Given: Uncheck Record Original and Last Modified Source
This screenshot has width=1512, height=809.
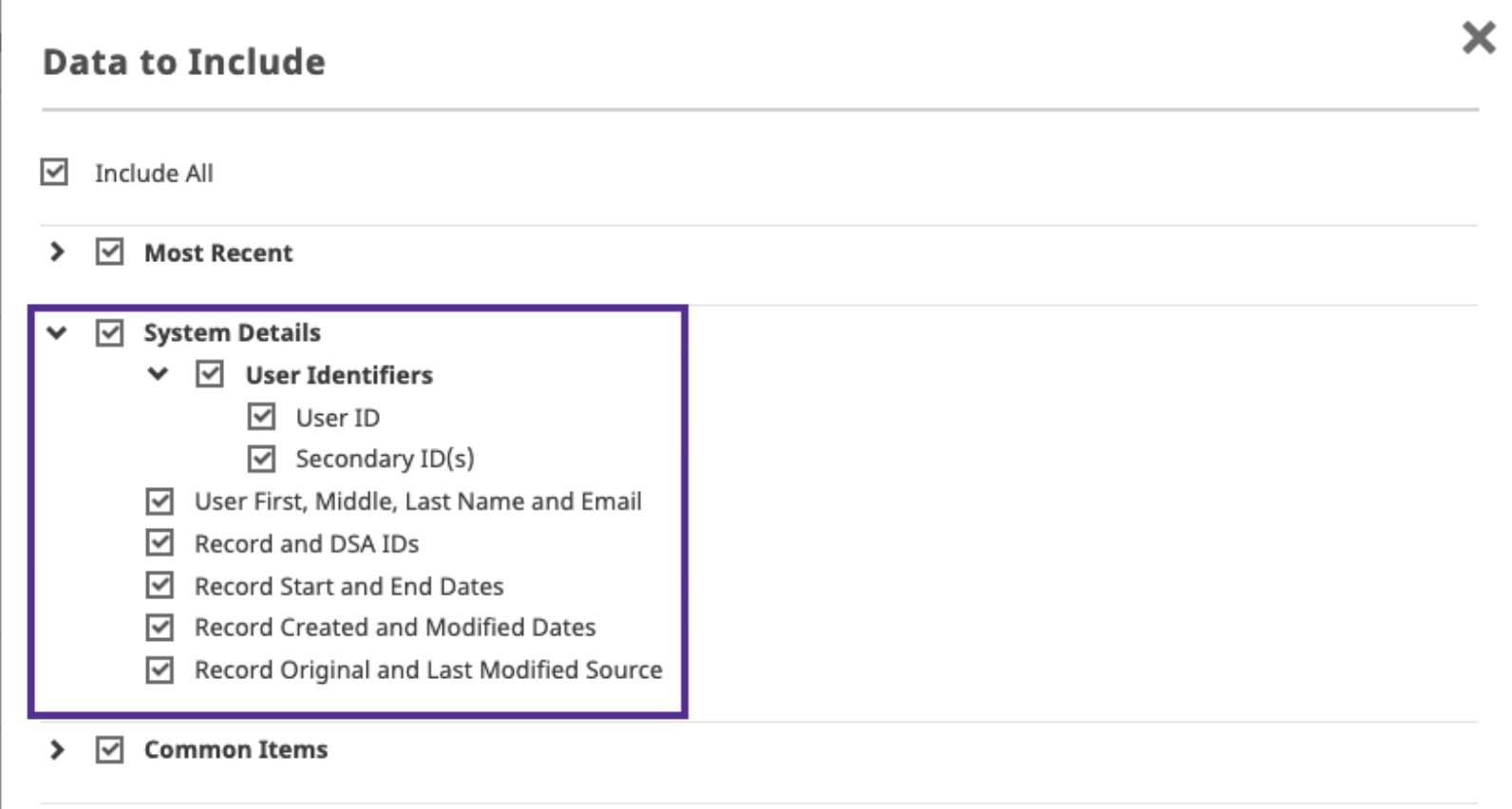Looking at the screenshot, I should tap(160, 670).
